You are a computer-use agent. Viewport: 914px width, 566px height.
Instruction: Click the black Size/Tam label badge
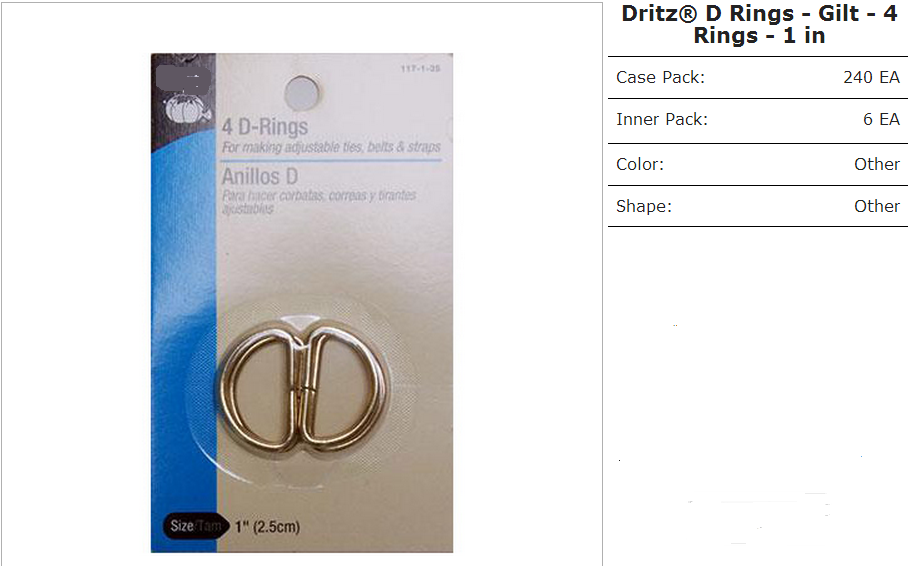point(195,526)
